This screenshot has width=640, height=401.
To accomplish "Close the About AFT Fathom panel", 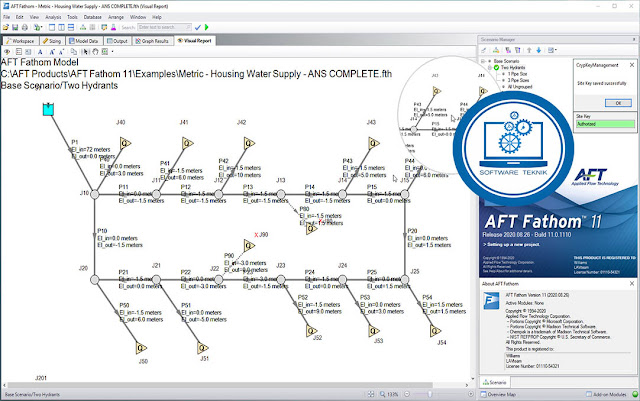I will coord(632,283).
